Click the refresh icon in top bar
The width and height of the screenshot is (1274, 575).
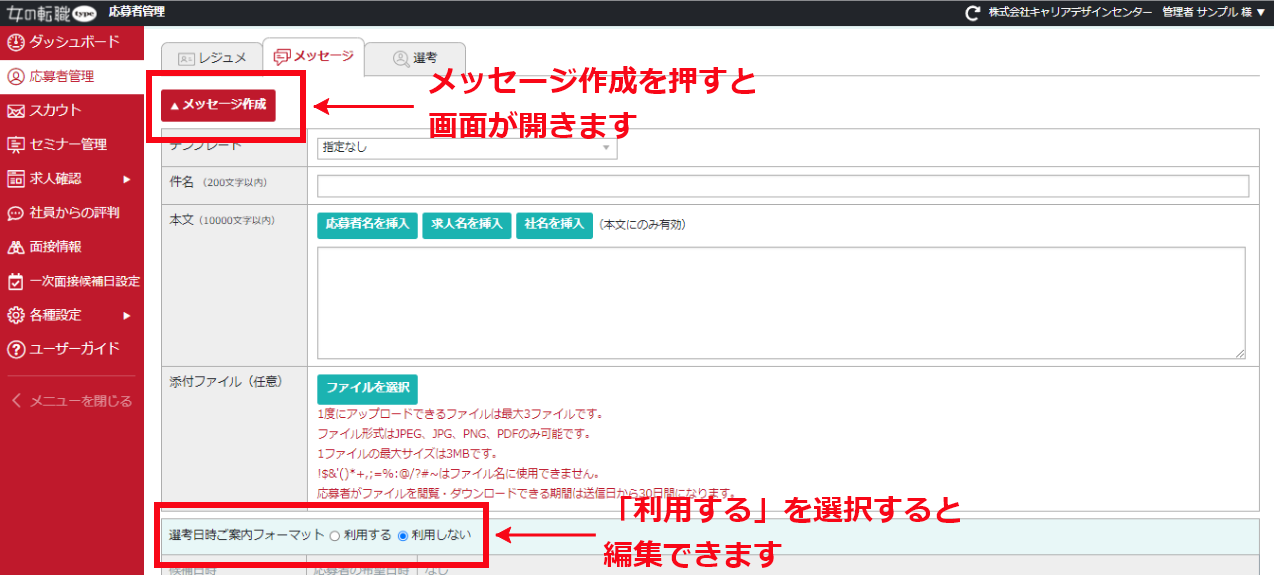(x=972, y=13)
